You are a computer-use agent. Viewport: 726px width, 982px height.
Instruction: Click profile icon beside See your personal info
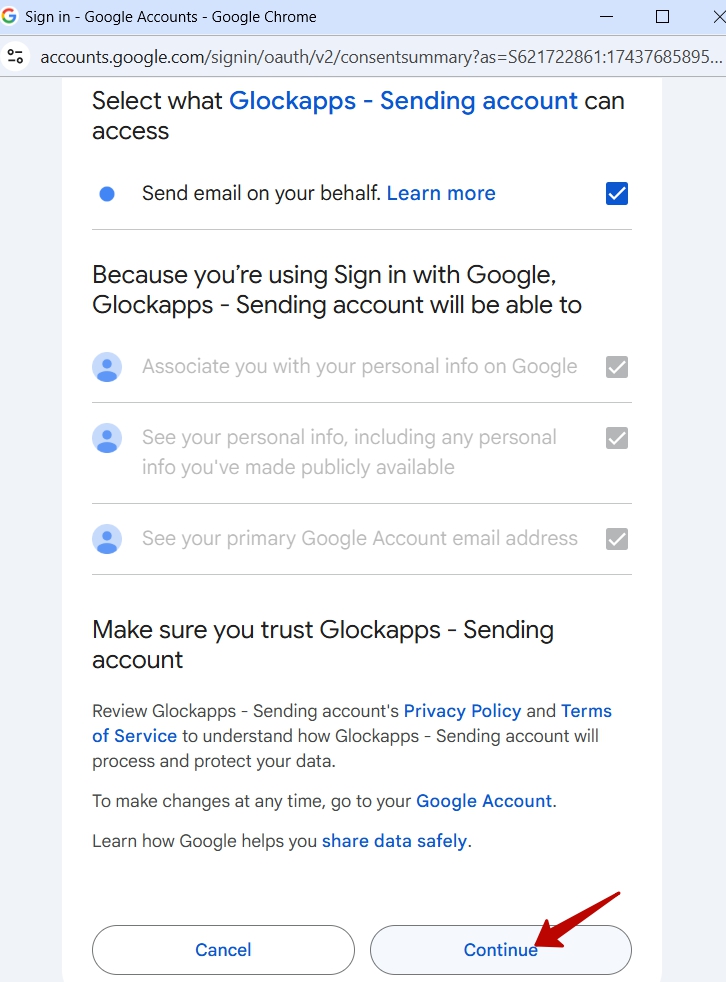pos(107,438)
